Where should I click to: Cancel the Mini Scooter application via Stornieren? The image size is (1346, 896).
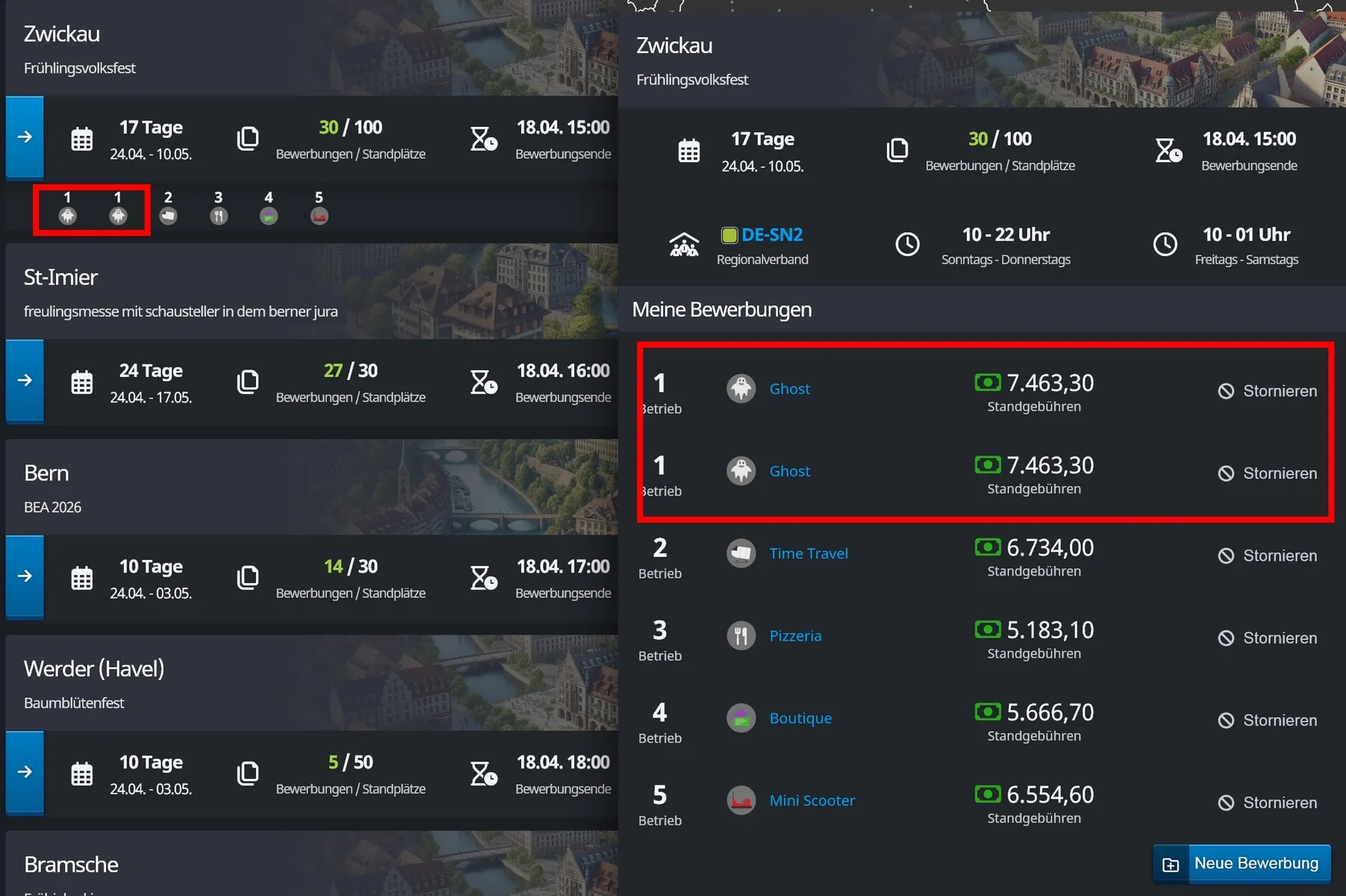[1268, 803]
